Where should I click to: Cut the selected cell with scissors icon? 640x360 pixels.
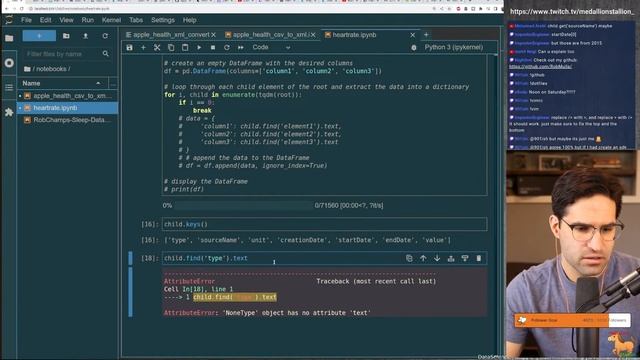point(157,47)
